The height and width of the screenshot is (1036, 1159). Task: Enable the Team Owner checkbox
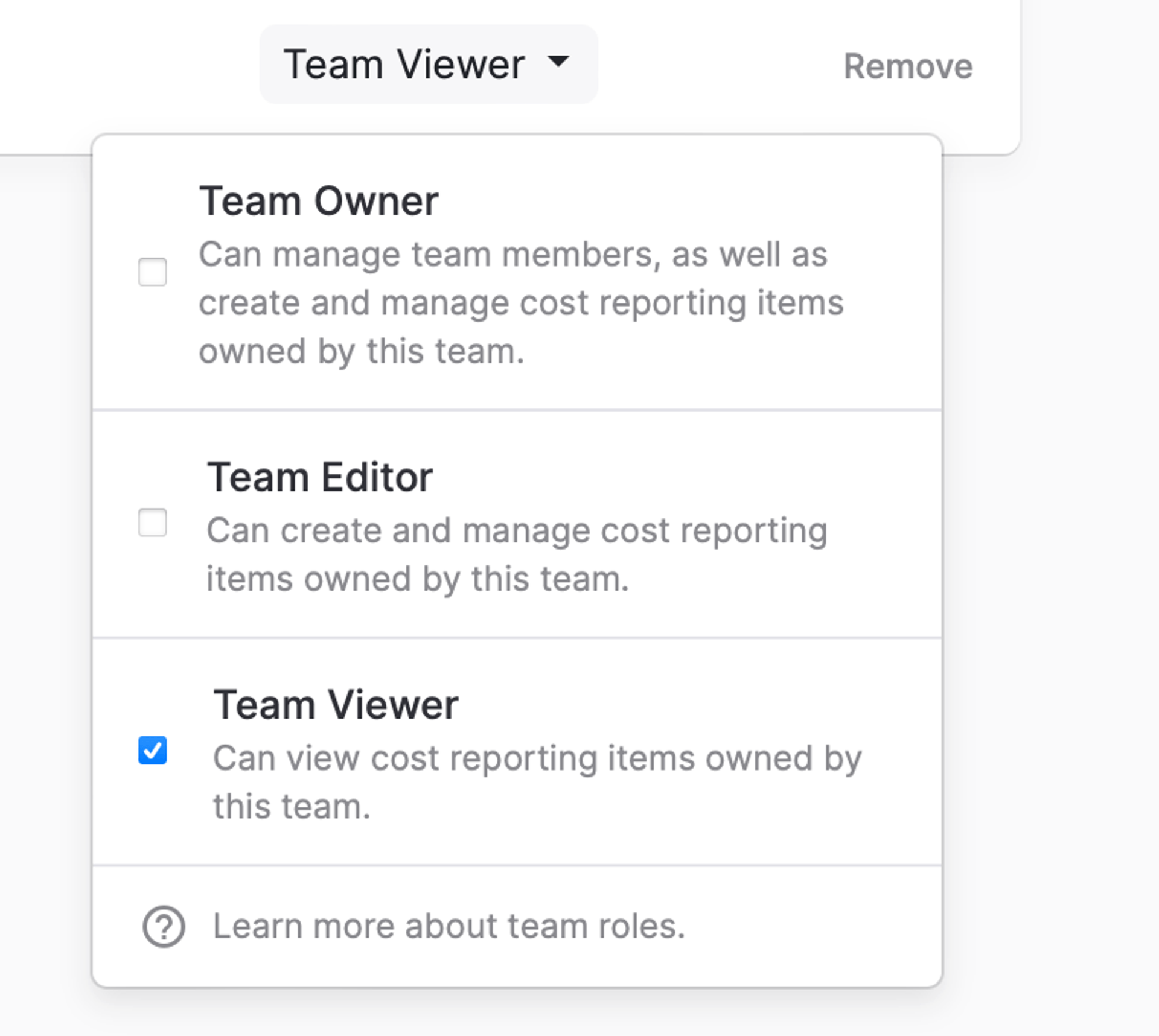[153, 272]
